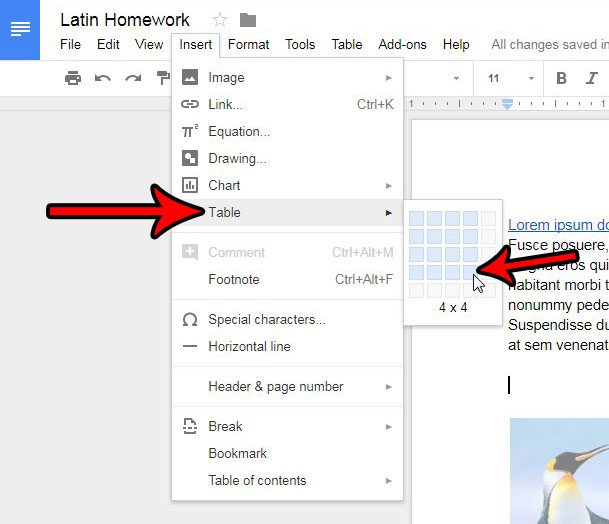Select Equation from Insert menu
The image size is (609, 524).
239,131
